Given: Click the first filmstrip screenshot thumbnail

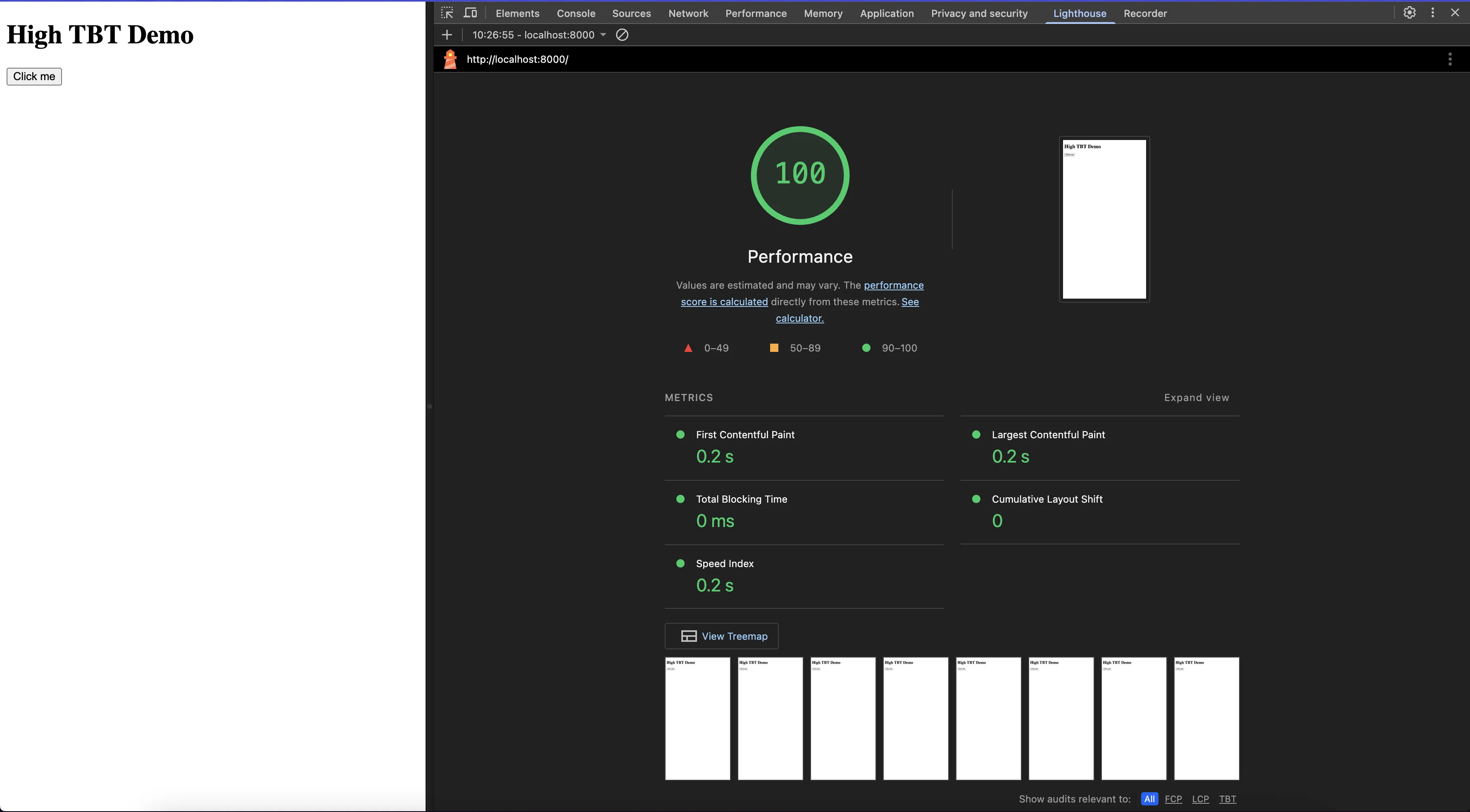Looking at the screenshot, I should tap(697, 718).
